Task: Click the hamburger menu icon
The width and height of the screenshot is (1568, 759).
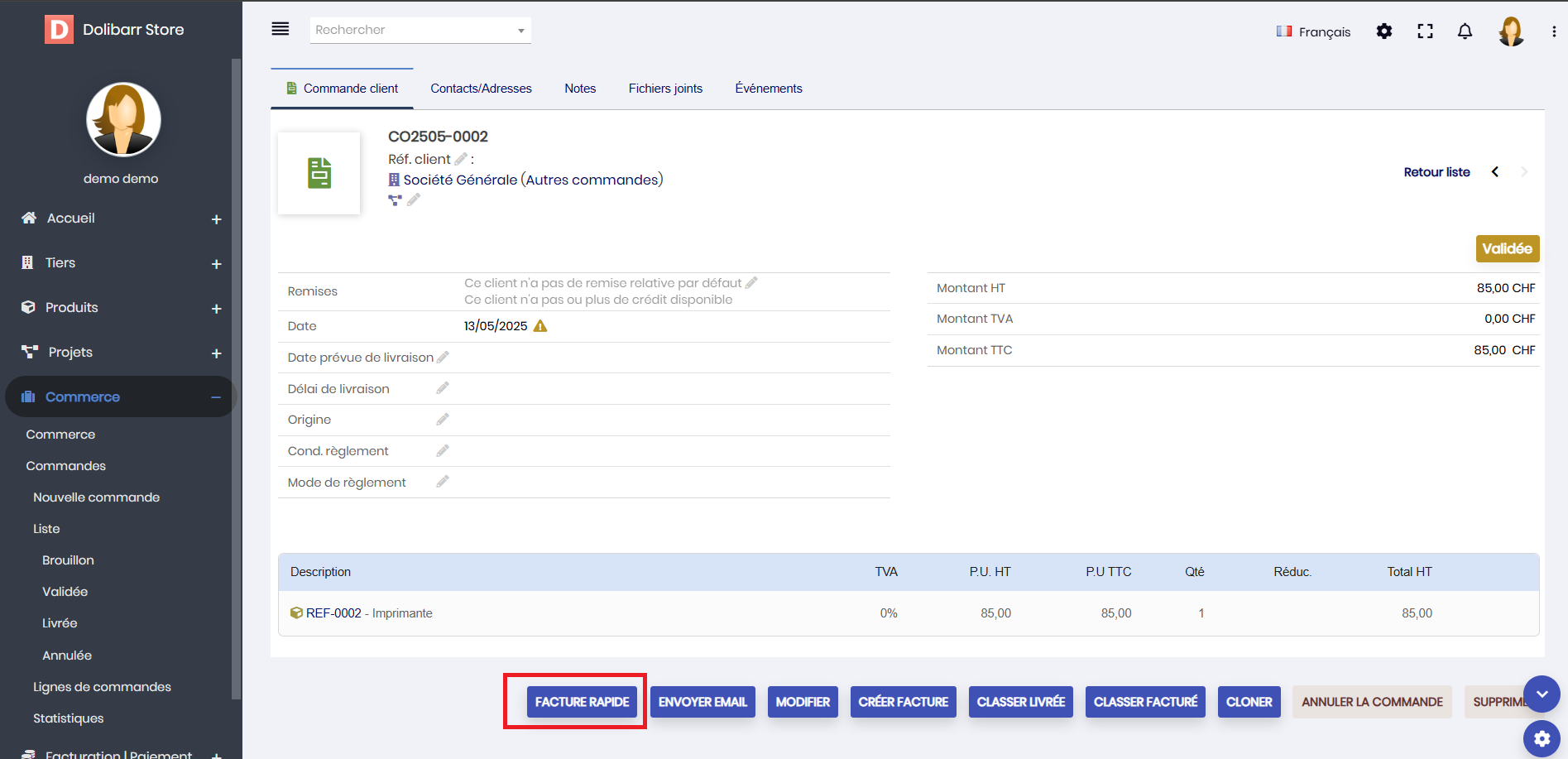Action: (x=281, y=29)
